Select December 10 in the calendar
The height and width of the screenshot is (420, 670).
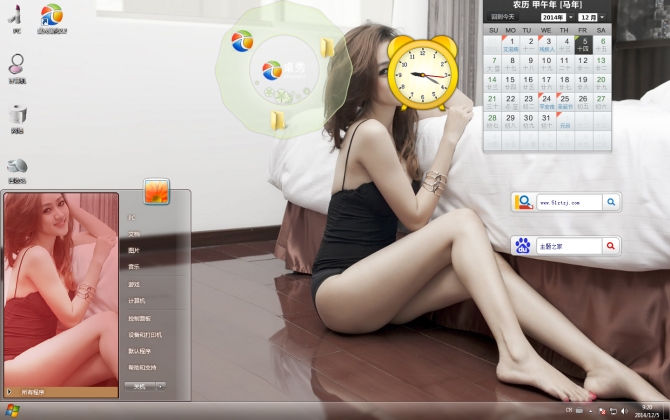547,64
